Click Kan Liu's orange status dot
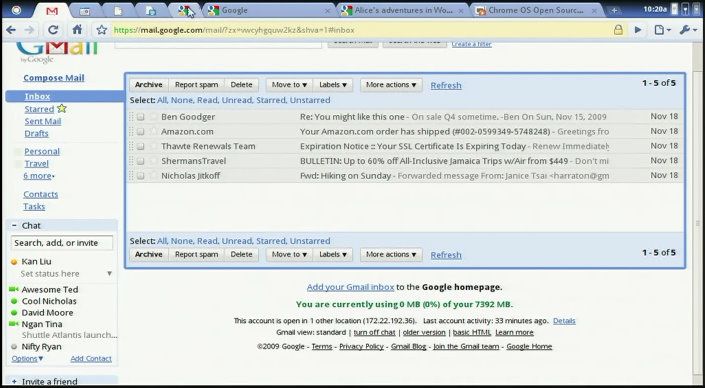This screenshot has width=705, height=388. pyautogui.click(x=14, y=262)
